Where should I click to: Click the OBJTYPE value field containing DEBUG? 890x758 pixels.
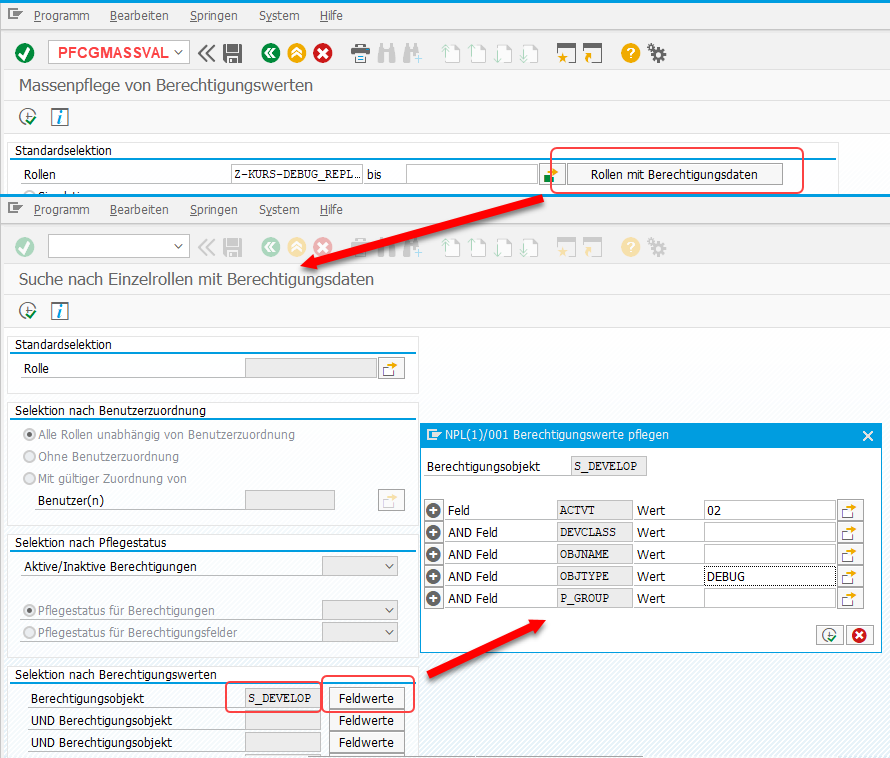point(768,576)
